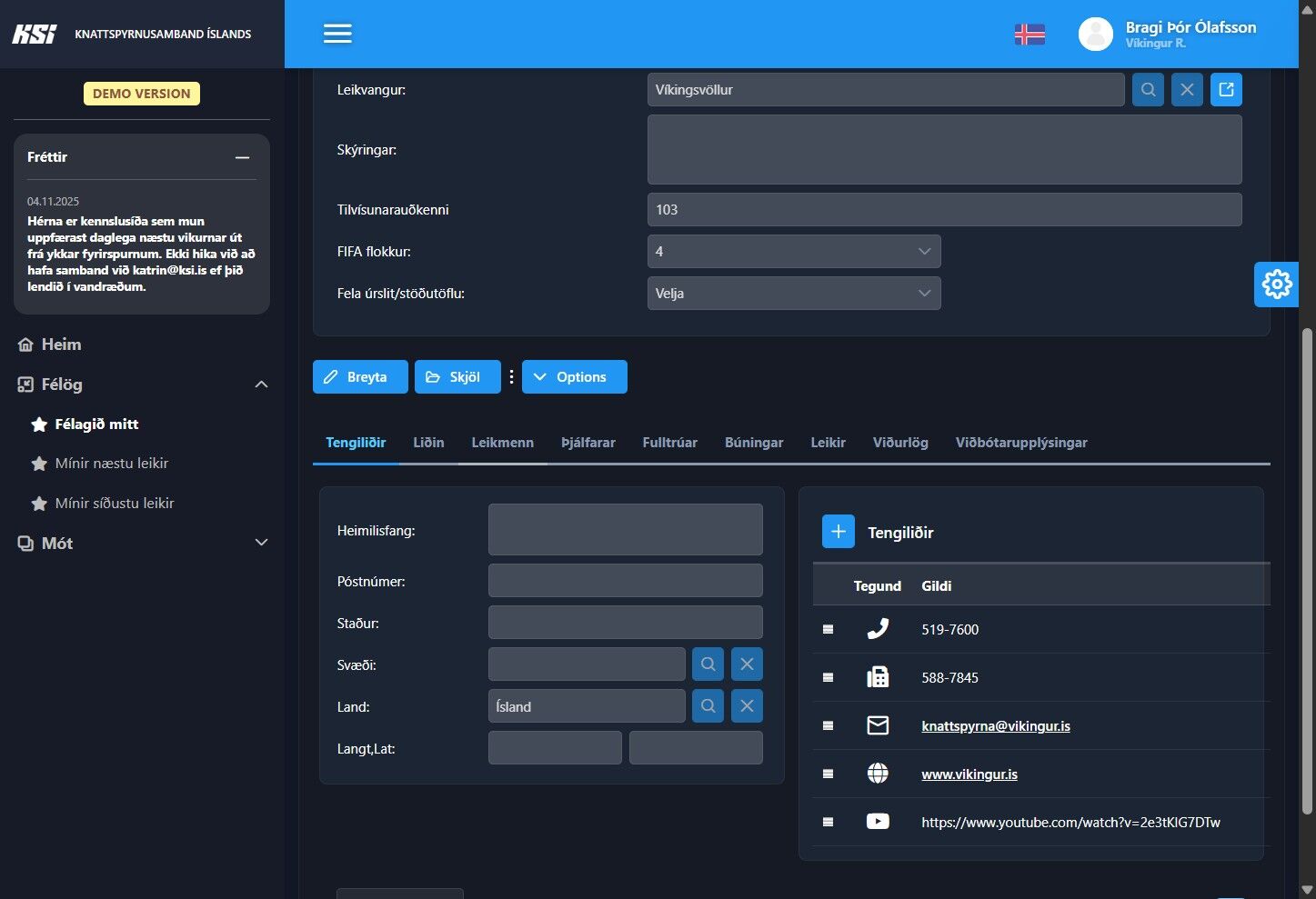Viewport: 1316px width, 899px height.
Task: Open the Fela úrslit/stöðutöflu dropdown
Action: pyautogui.click(x=793, y=294)
